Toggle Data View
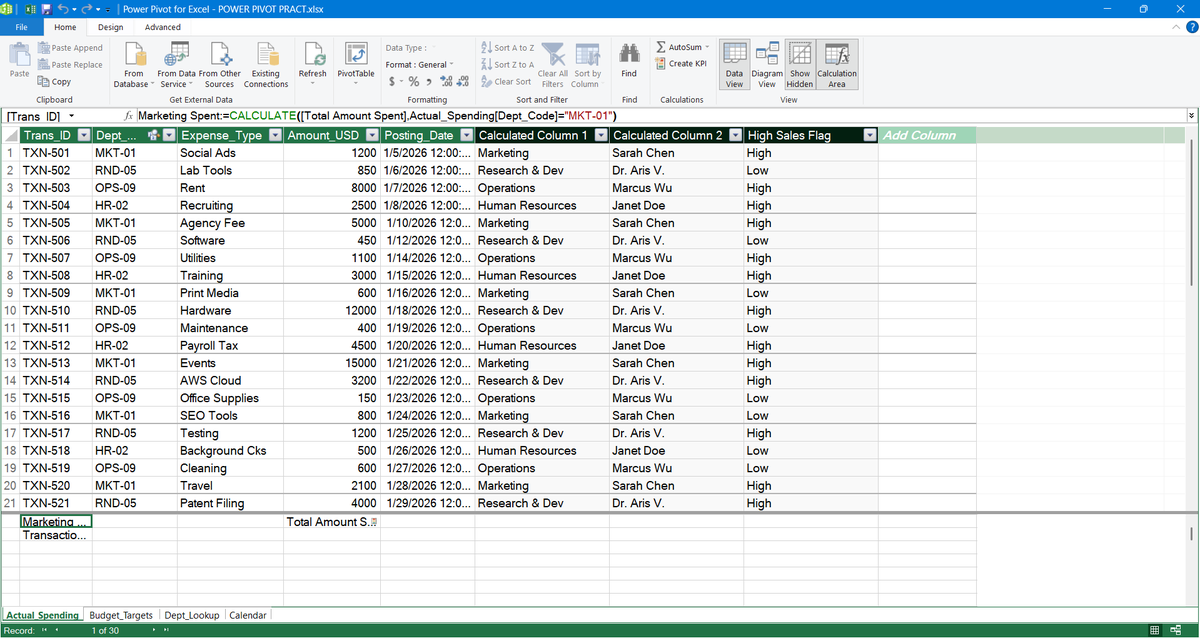The height and width of the screenshot is (638, 1200). pos(734,65)
